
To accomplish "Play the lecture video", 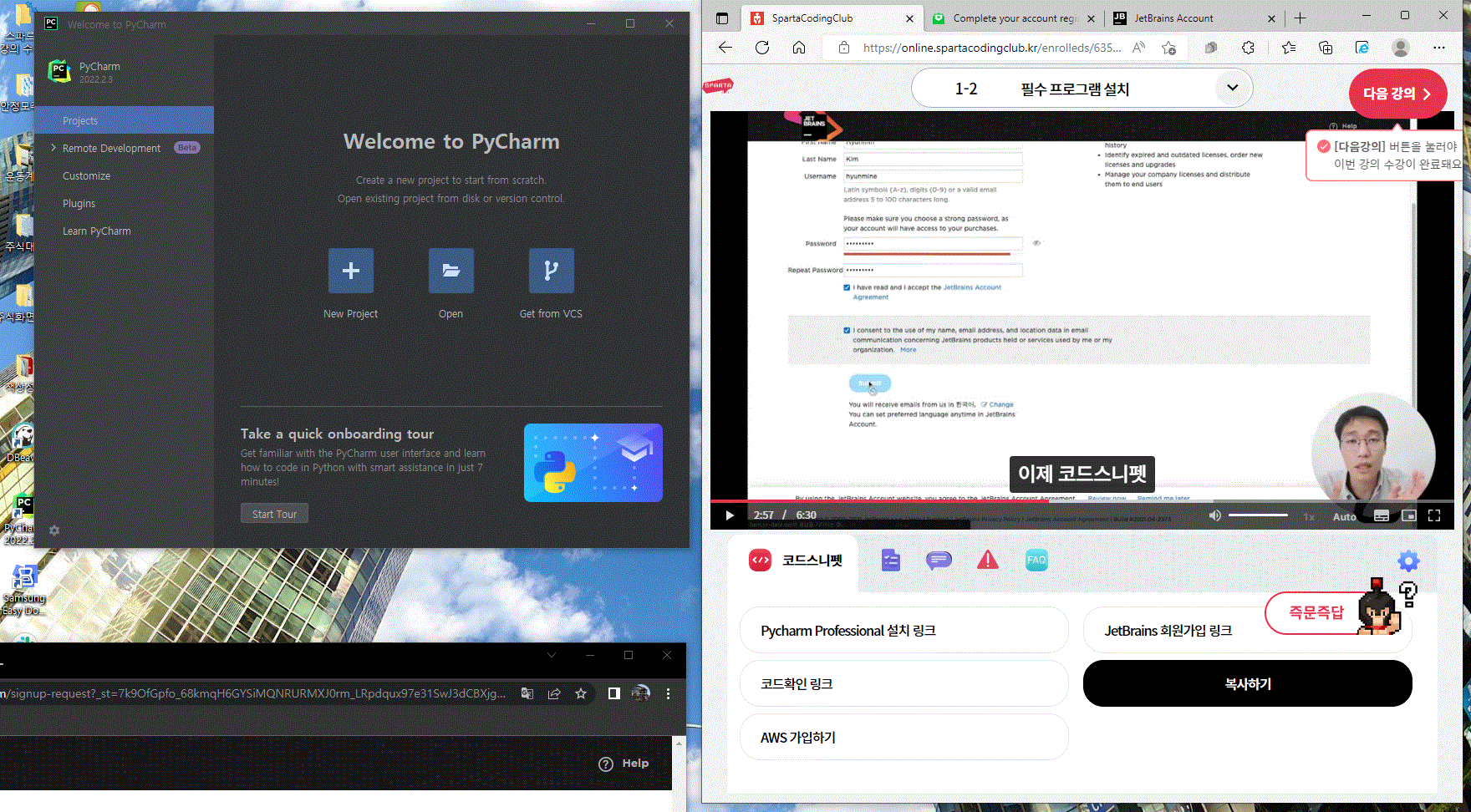I will point(730,515).
